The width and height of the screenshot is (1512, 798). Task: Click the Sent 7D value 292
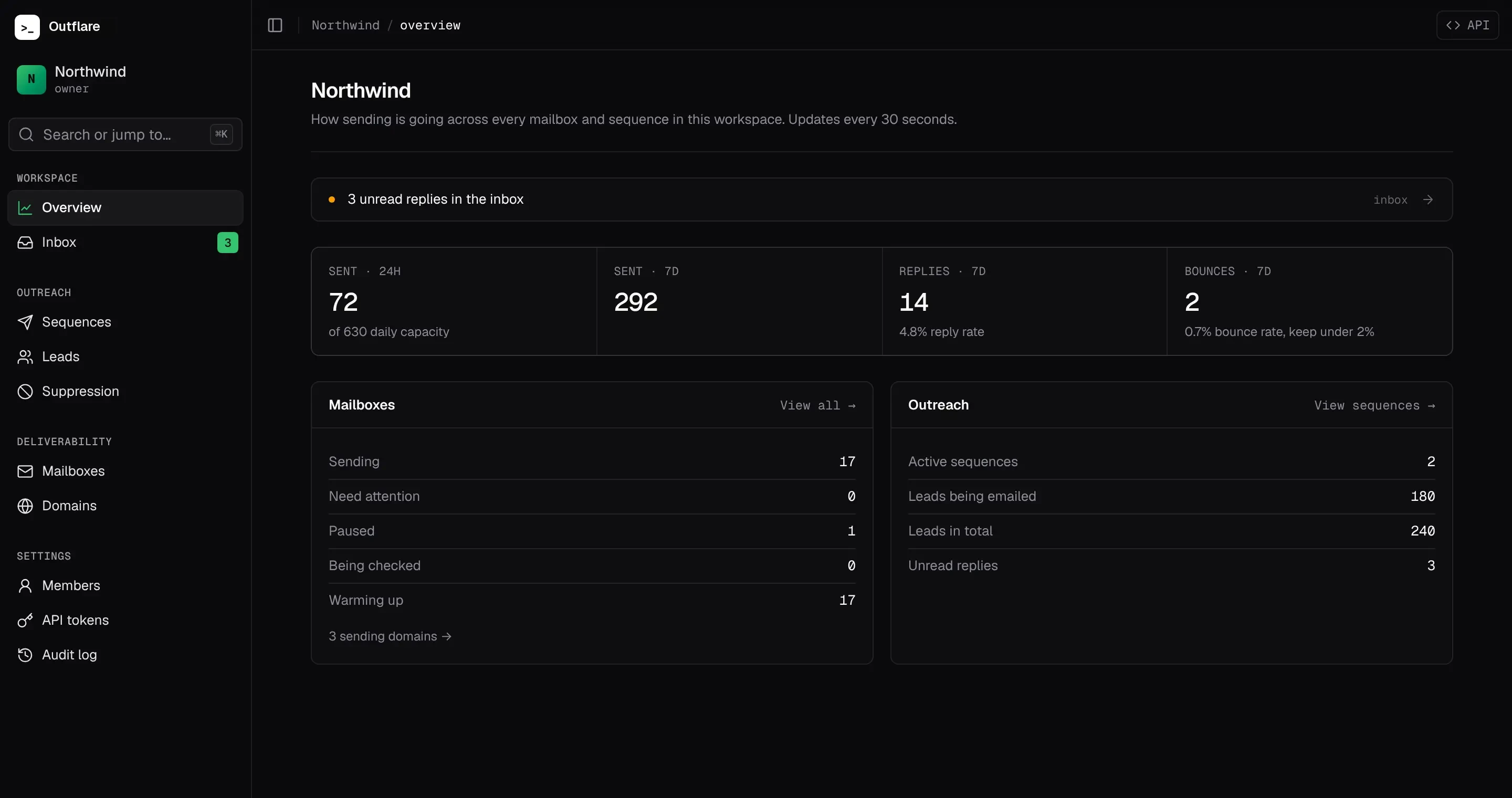(636, 302)
